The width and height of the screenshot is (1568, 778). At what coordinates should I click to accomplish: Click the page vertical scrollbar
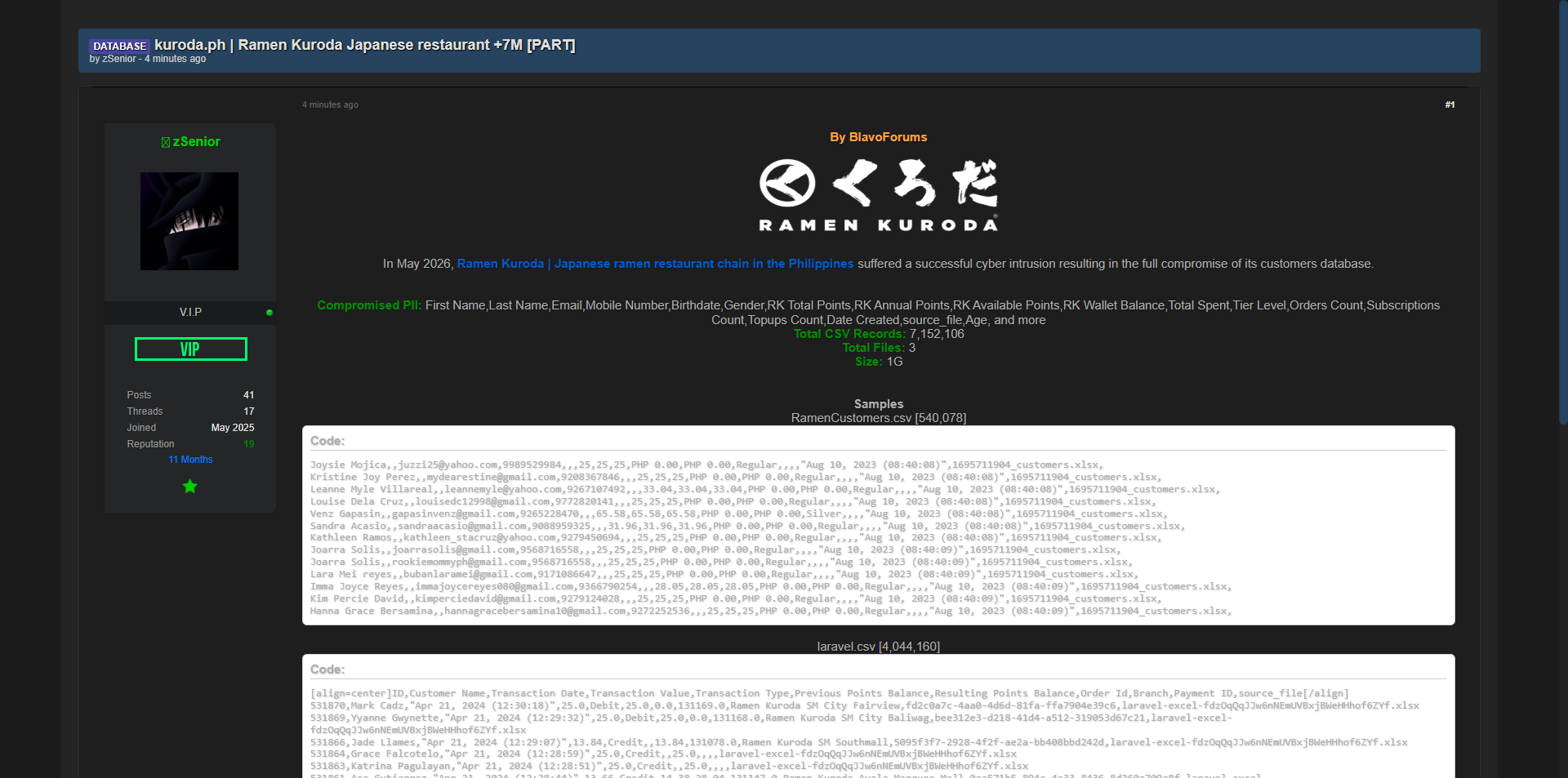[1563, 212]
